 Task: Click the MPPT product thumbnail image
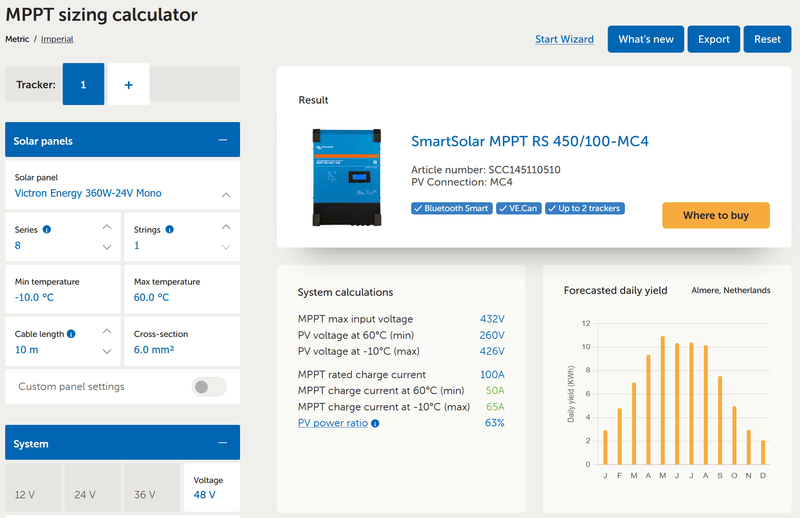point(347,177)
